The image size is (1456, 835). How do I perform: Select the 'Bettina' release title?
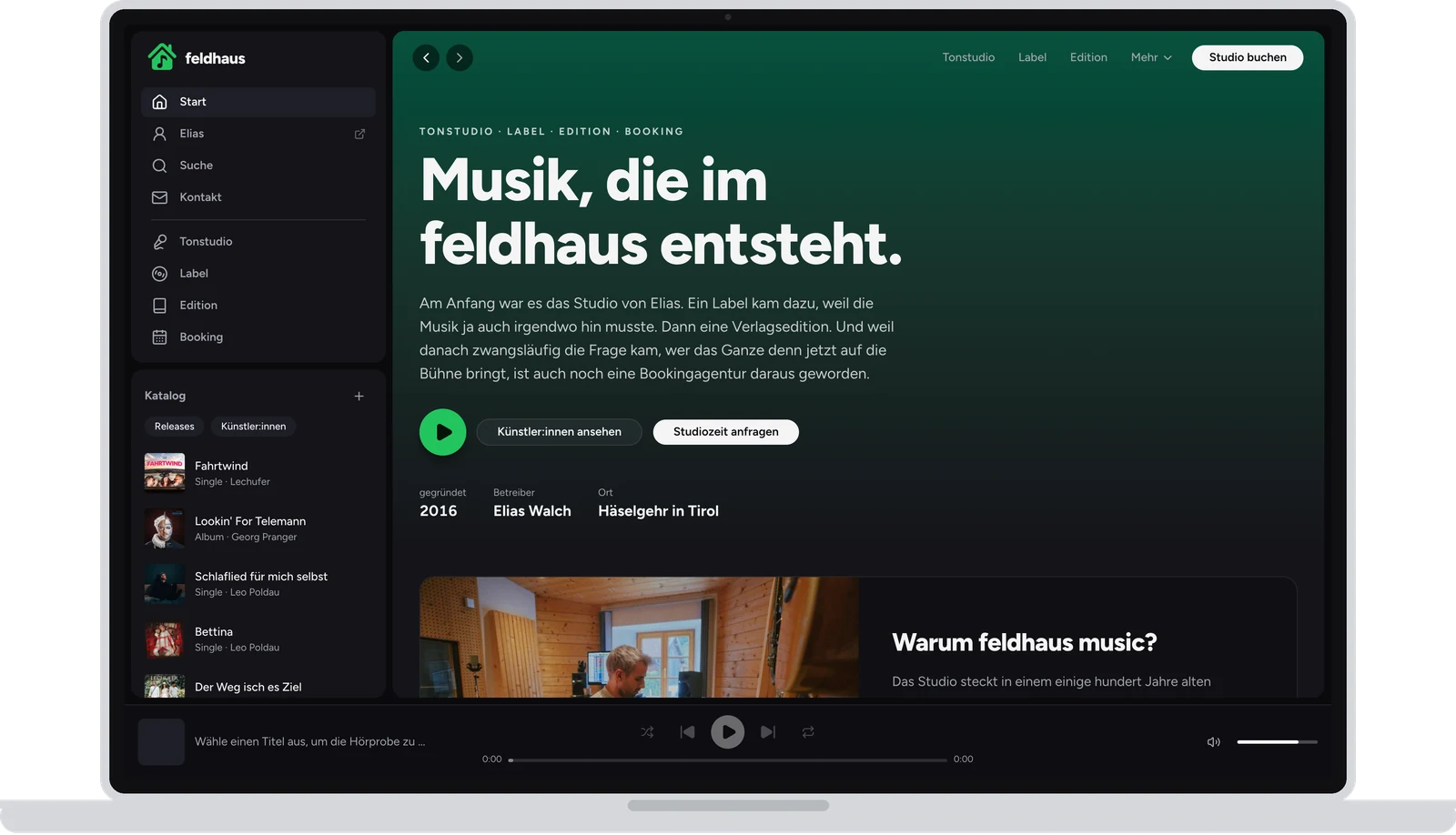(x=214, y=632)
